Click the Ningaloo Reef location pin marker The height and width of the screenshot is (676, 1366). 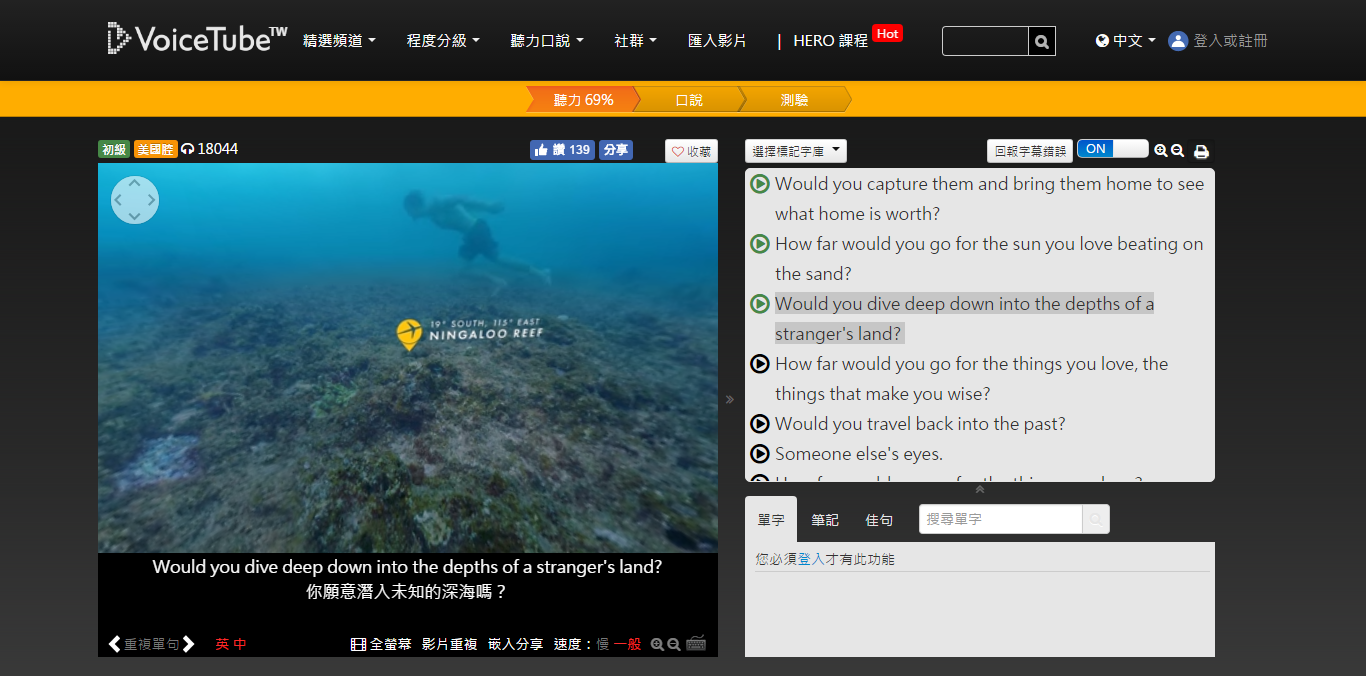[x=408, y=334]
